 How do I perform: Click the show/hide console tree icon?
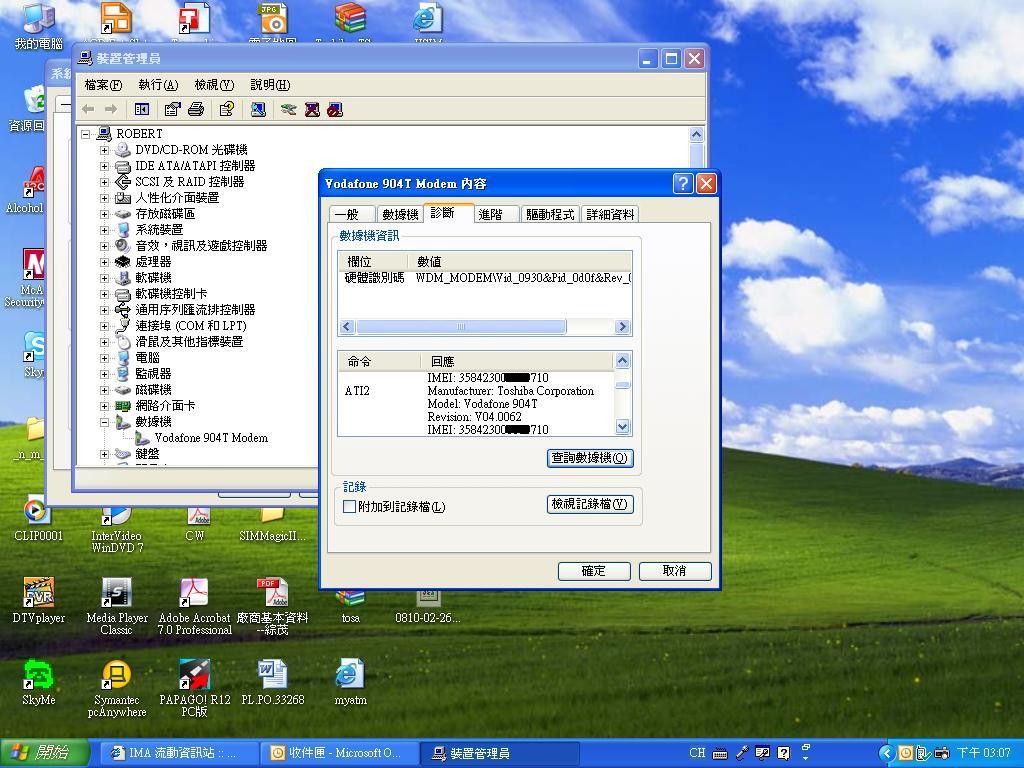[142, 109]
